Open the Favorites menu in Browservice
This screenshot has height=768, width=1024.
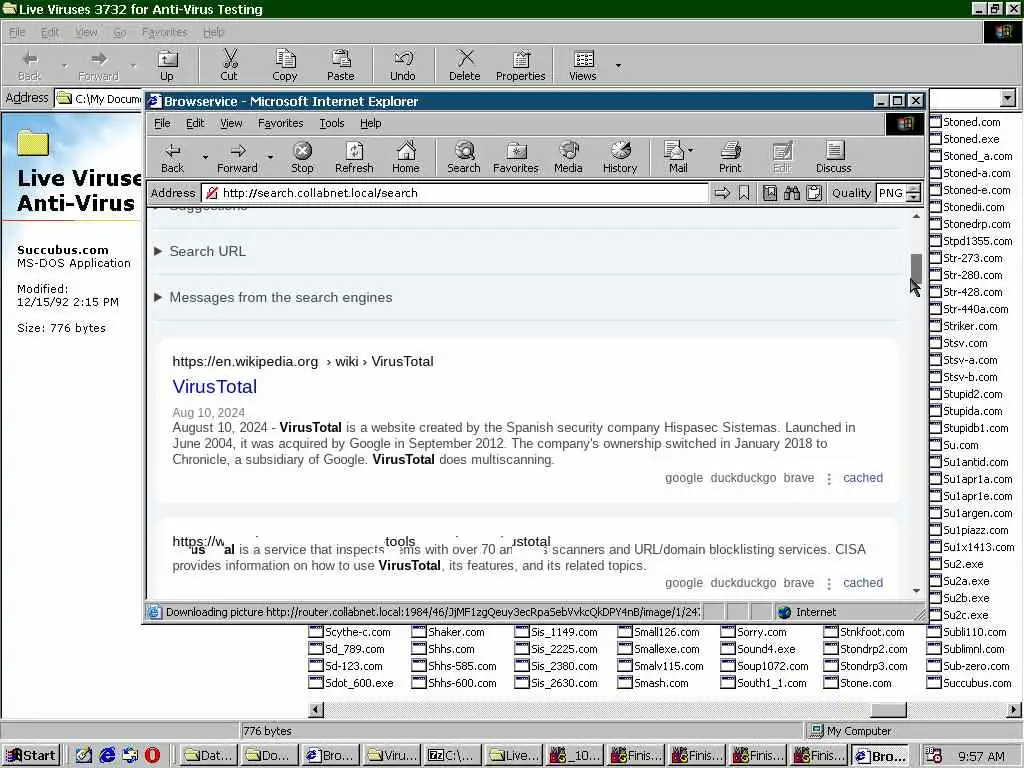pos(280,123)
